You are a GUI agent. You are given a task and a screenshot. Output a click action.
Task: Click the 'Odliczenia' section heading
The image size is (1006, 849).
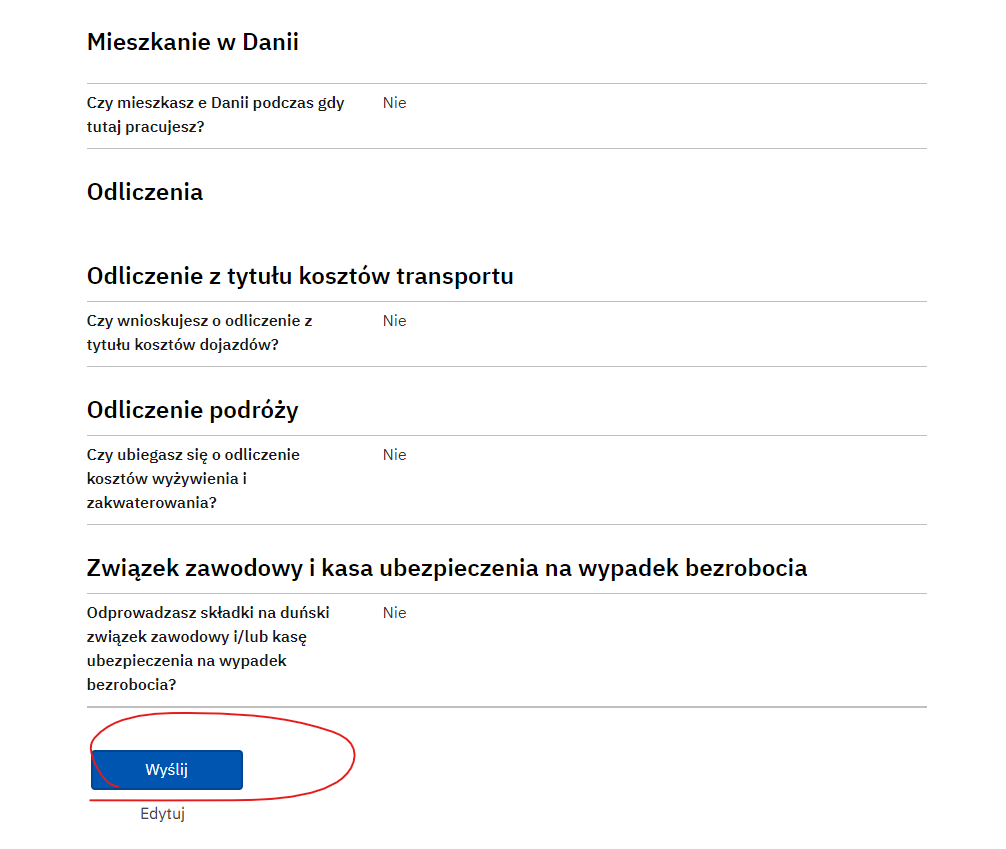point(145,192)
